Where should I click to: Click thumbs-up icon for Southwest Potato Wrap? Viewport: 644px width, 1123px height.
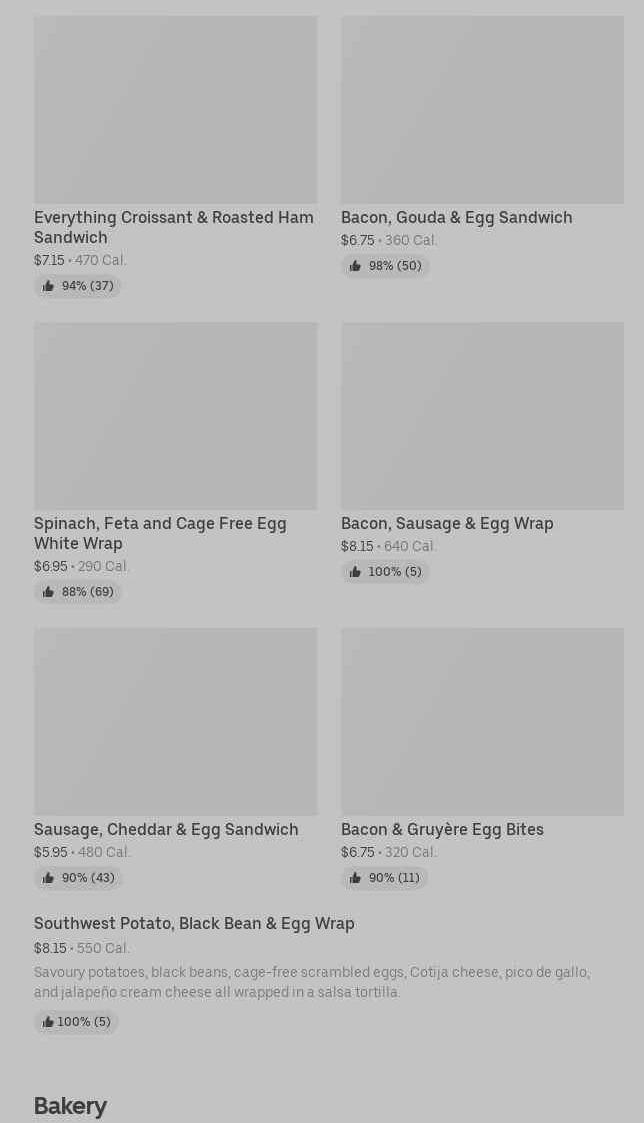pos(48,1022)
